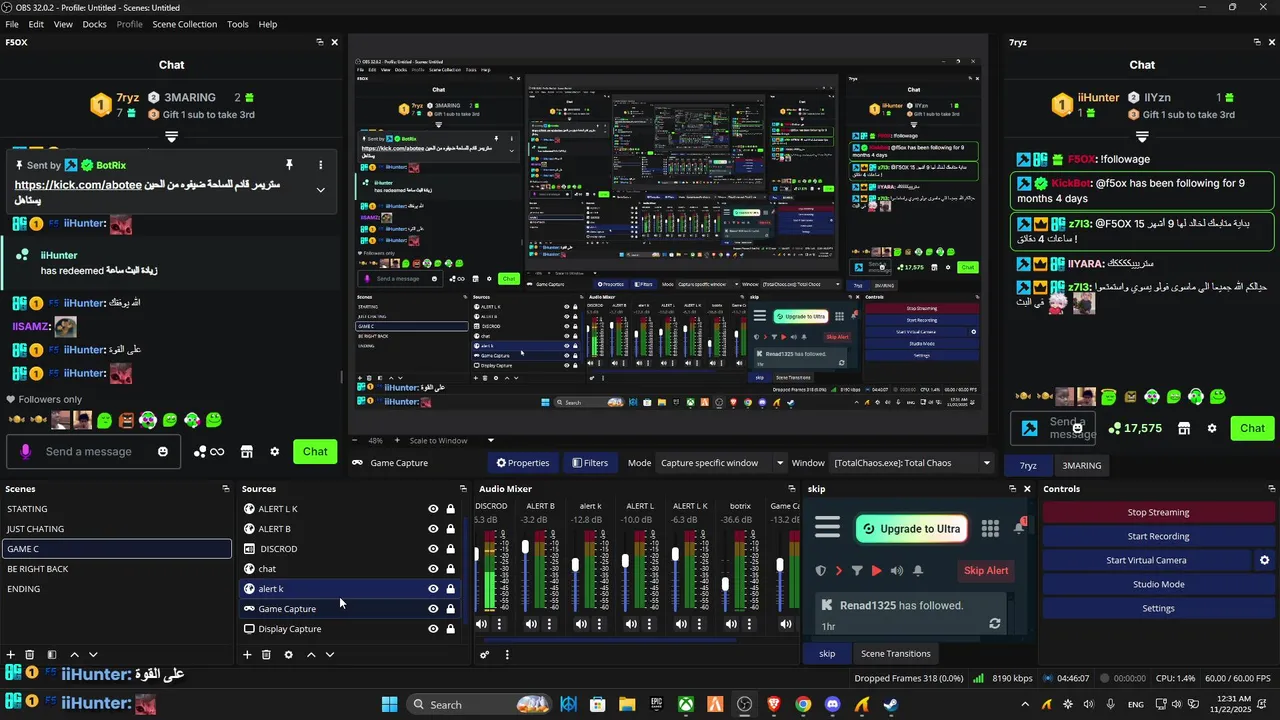Switch to the Scene Transitions tab

(896, 654)
